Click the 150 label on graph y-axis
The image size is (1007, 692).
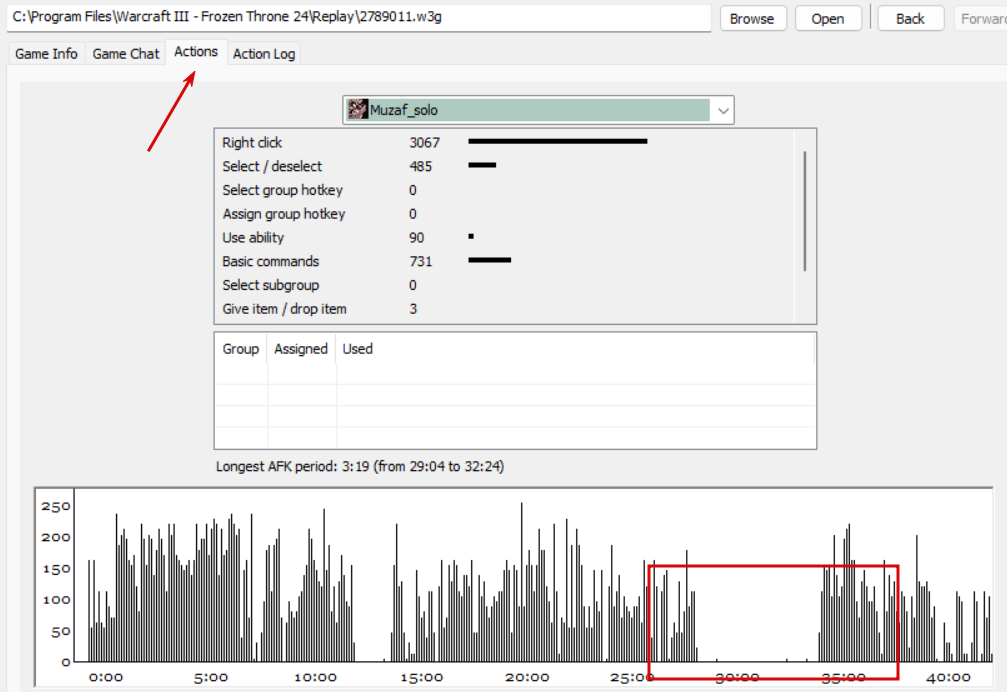tap(56, 569)
